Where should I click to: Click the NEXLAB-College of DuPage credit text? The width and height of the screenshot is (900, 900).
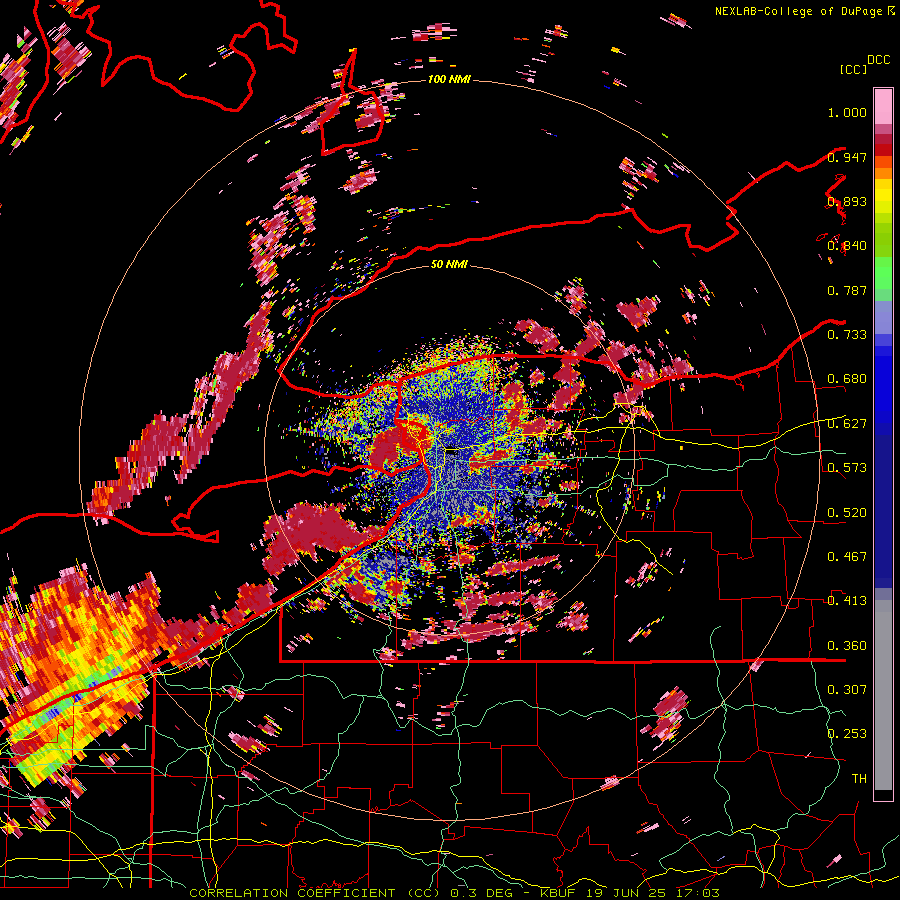(x=798, y=11)
